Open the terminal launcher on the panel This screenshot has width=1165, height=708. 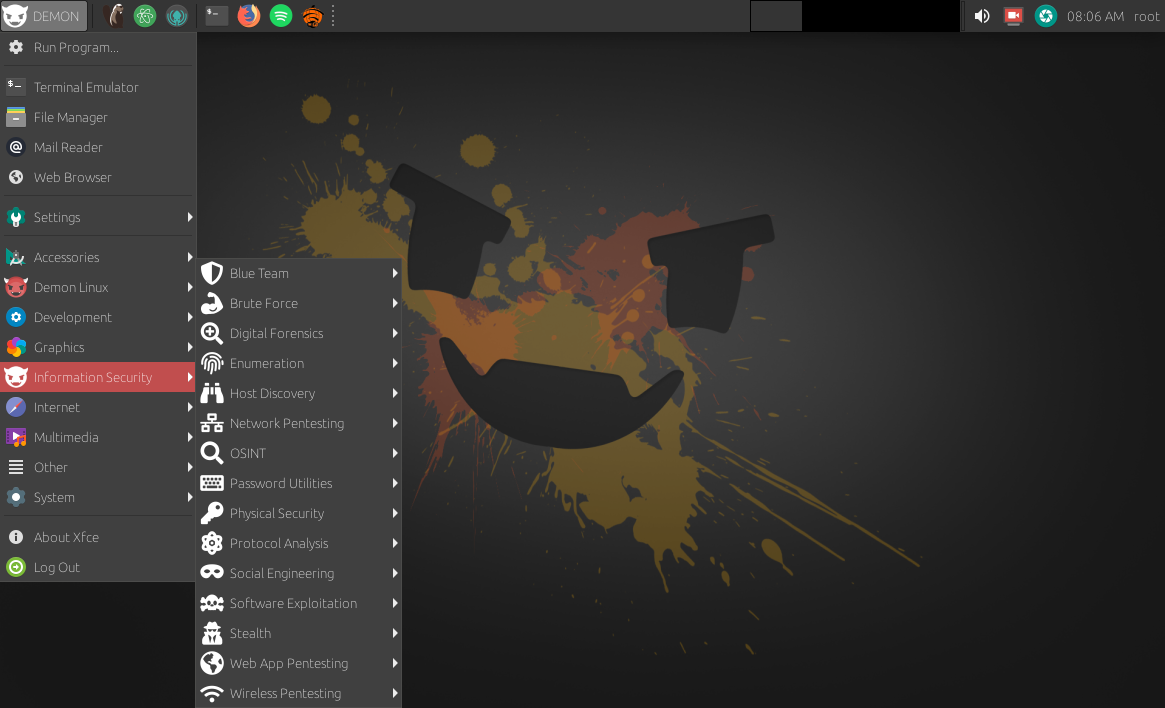[216, 16]
